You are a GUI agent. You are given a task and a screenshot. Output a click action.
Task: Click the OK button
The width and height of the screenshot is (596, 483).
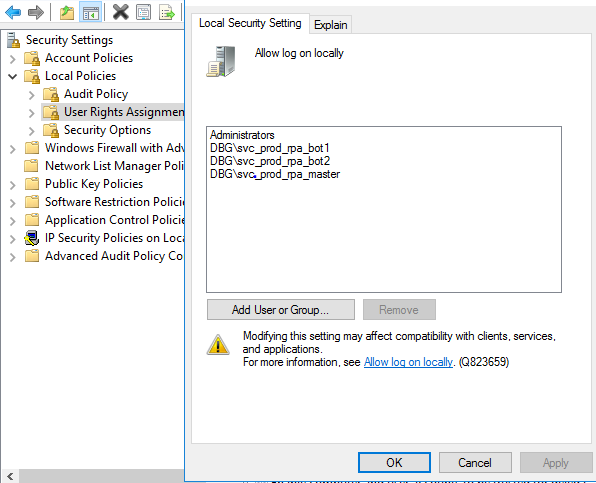[x=394, y=462]
